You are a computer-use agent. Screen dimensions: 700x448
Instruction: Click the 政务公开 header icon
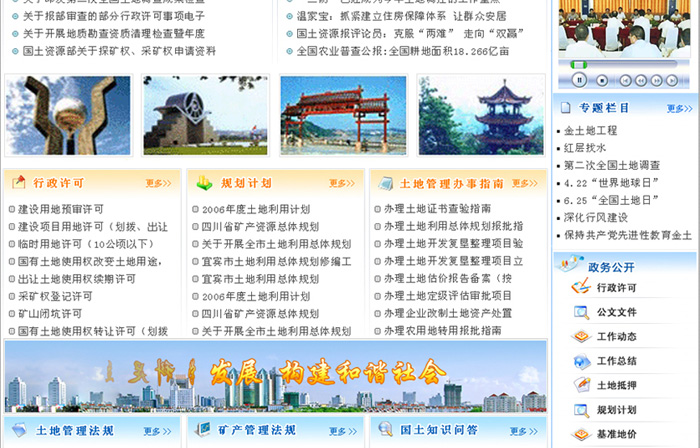click(570, 263)
